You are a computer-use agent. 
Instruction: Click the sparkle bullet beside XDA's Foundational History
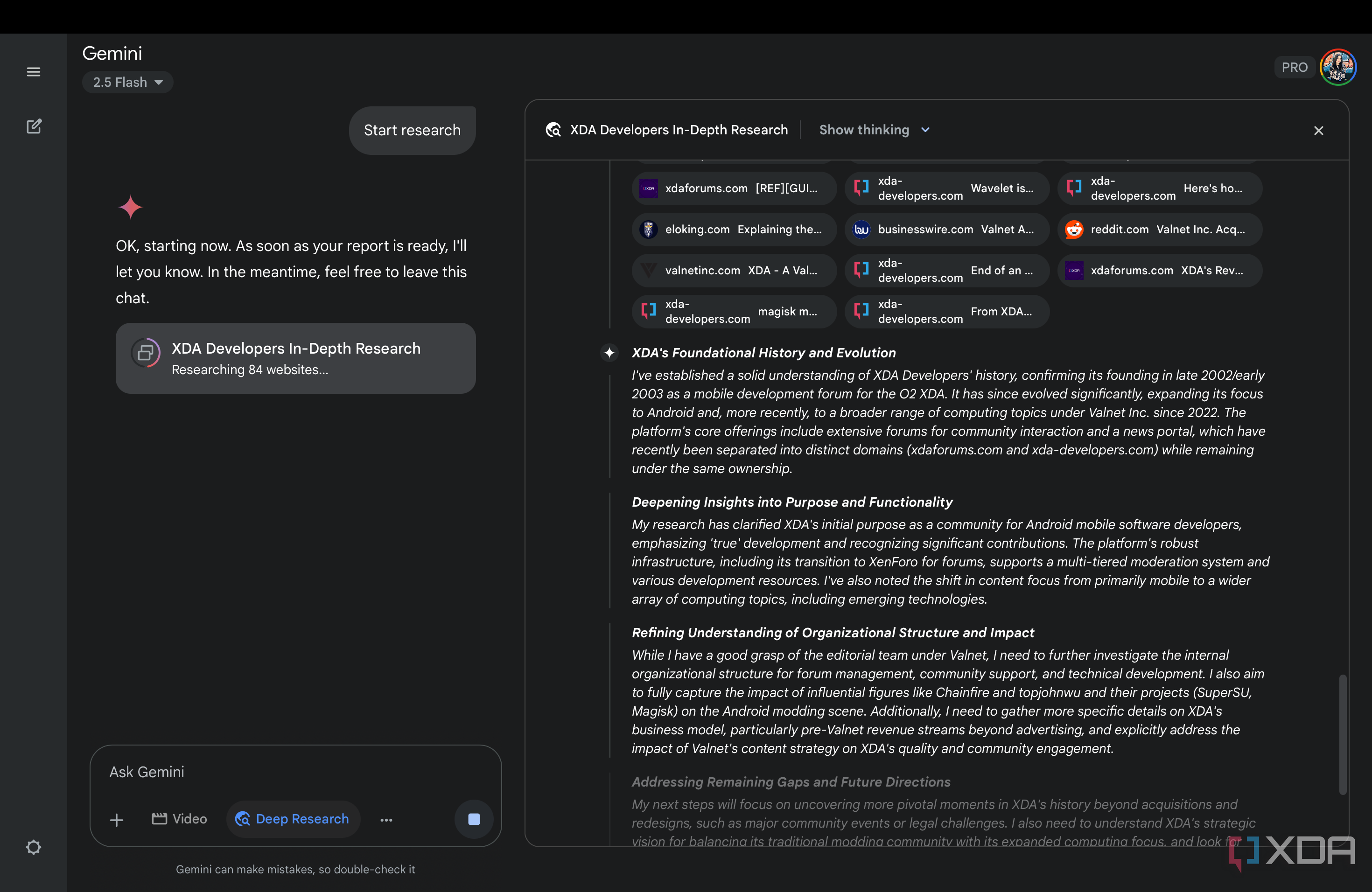click(x=609, y=353)
